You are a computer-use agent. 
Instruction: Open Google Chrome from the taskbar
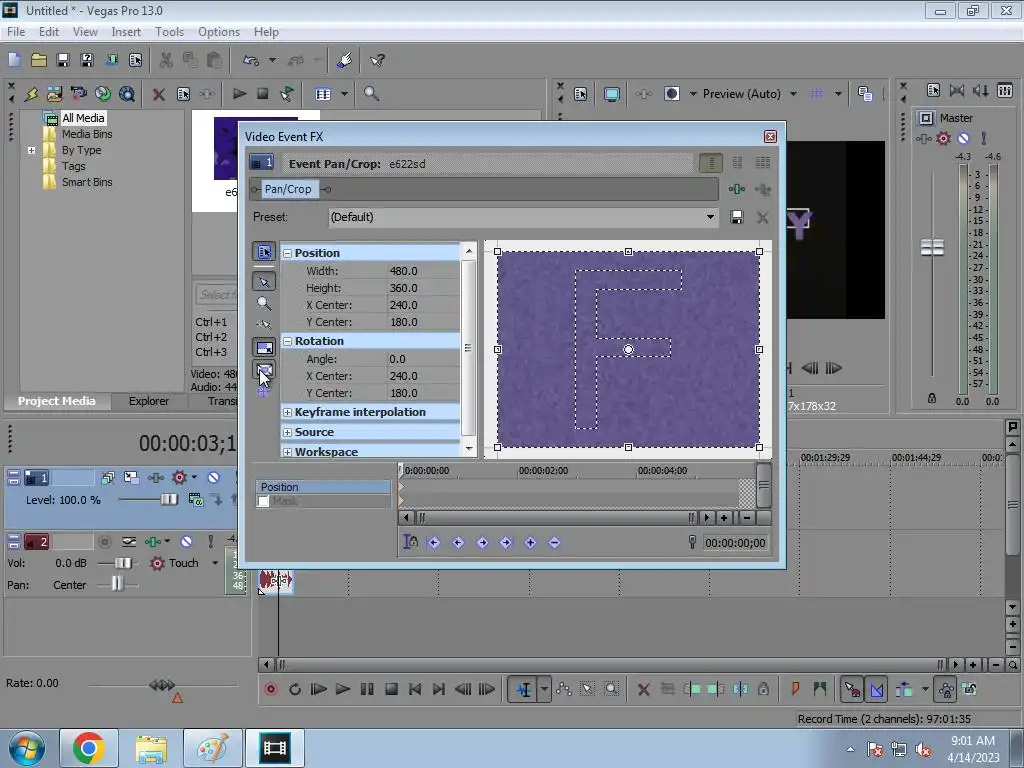tap(89, 748)
